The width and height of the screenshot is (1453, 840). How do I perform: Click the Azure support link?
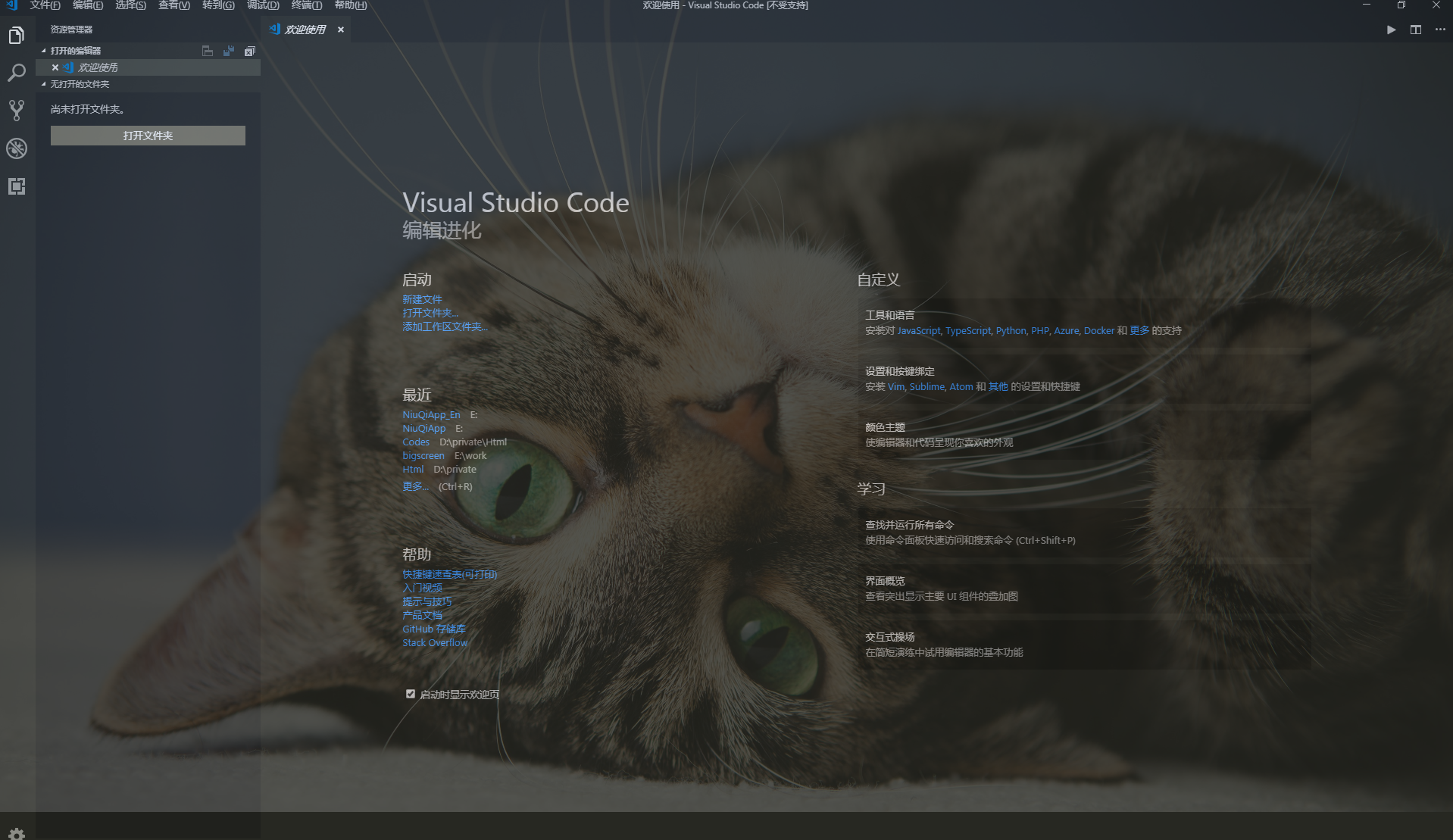coord(1066,330)
